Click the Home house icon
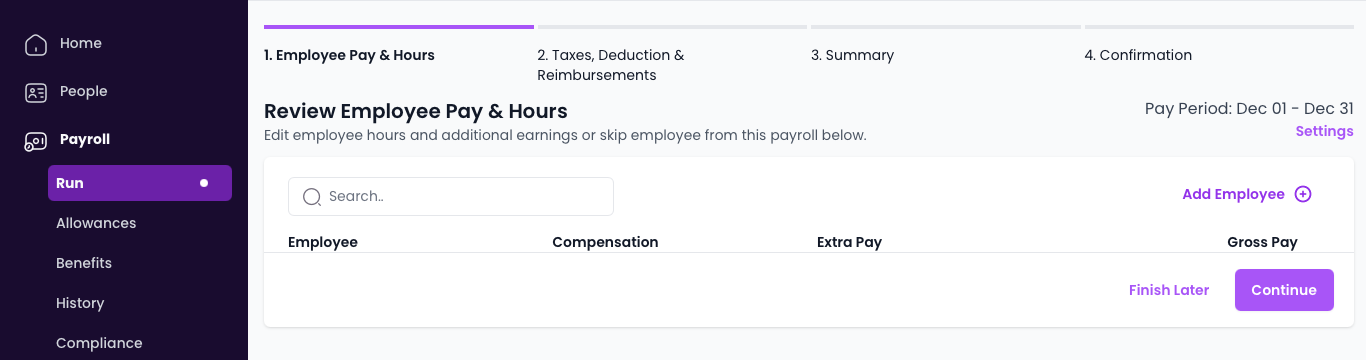This screenshot has width=1366, height=360. click(36, 44)
